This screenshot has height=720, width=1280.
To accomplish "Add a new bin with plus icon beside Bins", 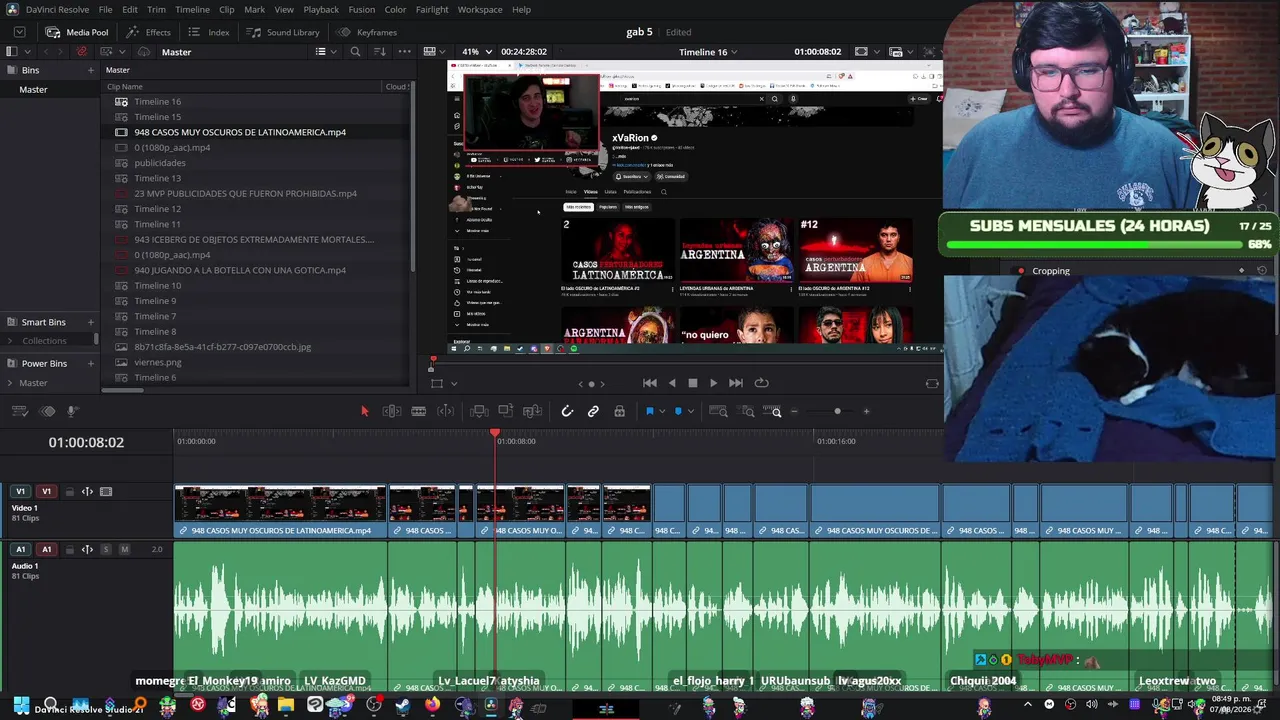I will pyautogui.click(x=90, y=70).
